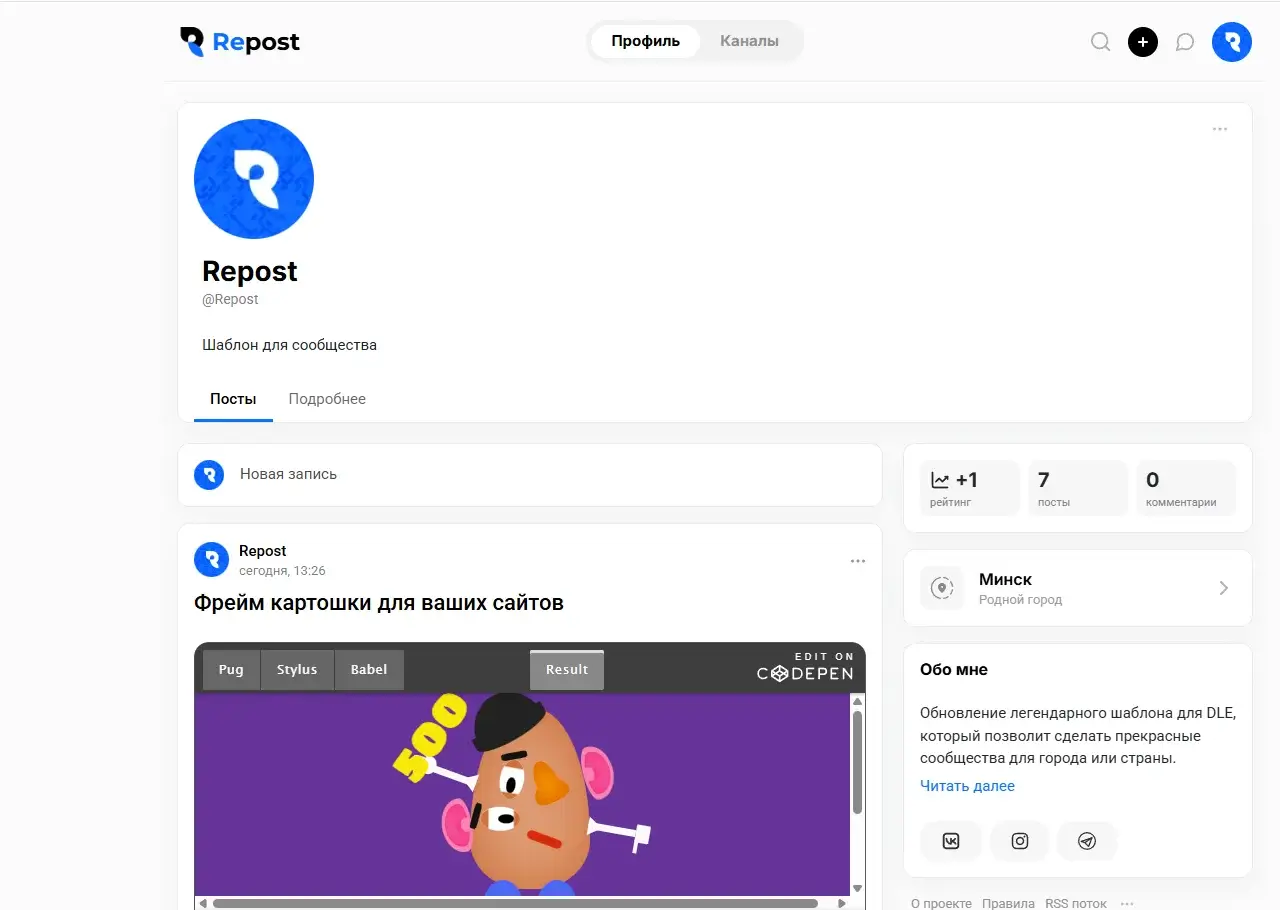Open Instagram social link button
Viewport: 1280px width, 910px height.
click(1019, 841)
